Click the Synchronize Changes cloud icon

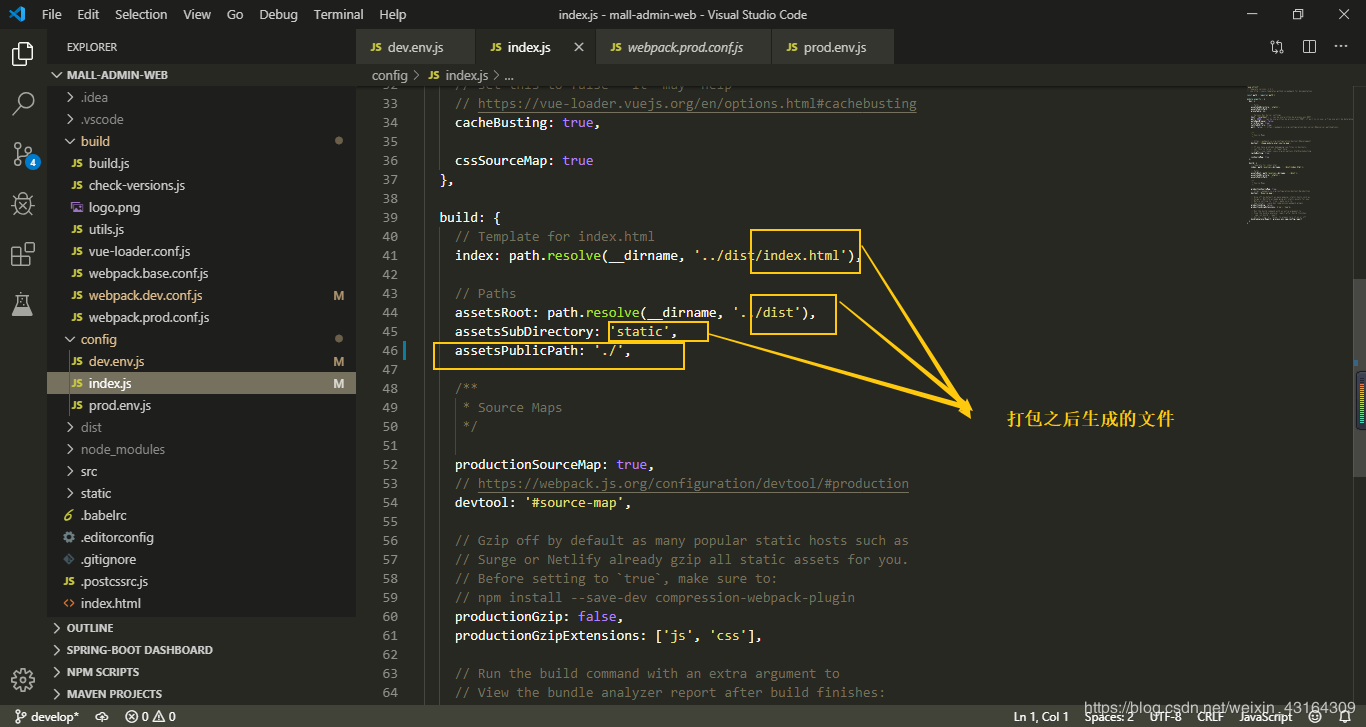click(102, 716)
